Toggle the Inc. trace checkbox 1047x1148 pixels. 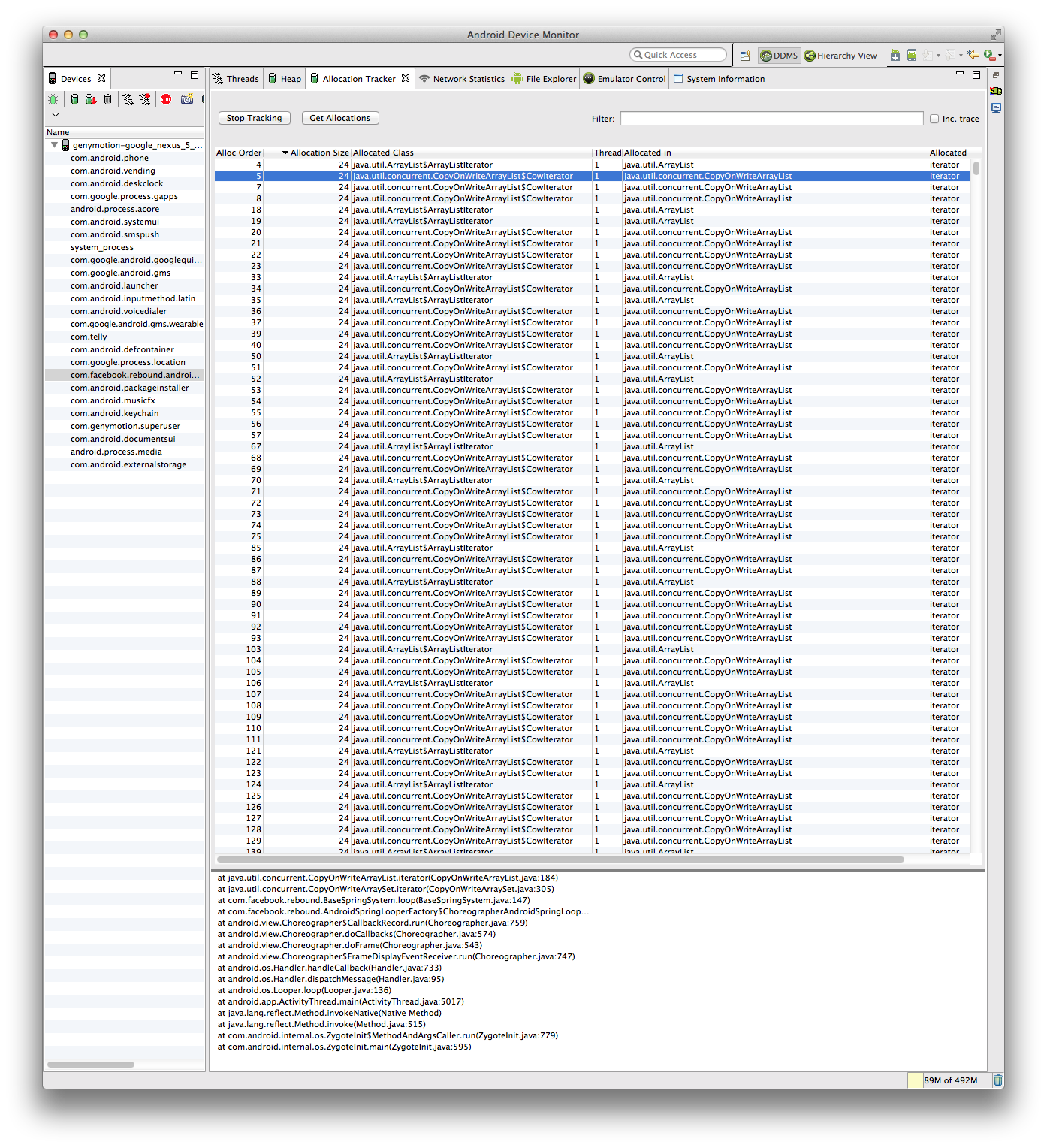pos(934,119)
